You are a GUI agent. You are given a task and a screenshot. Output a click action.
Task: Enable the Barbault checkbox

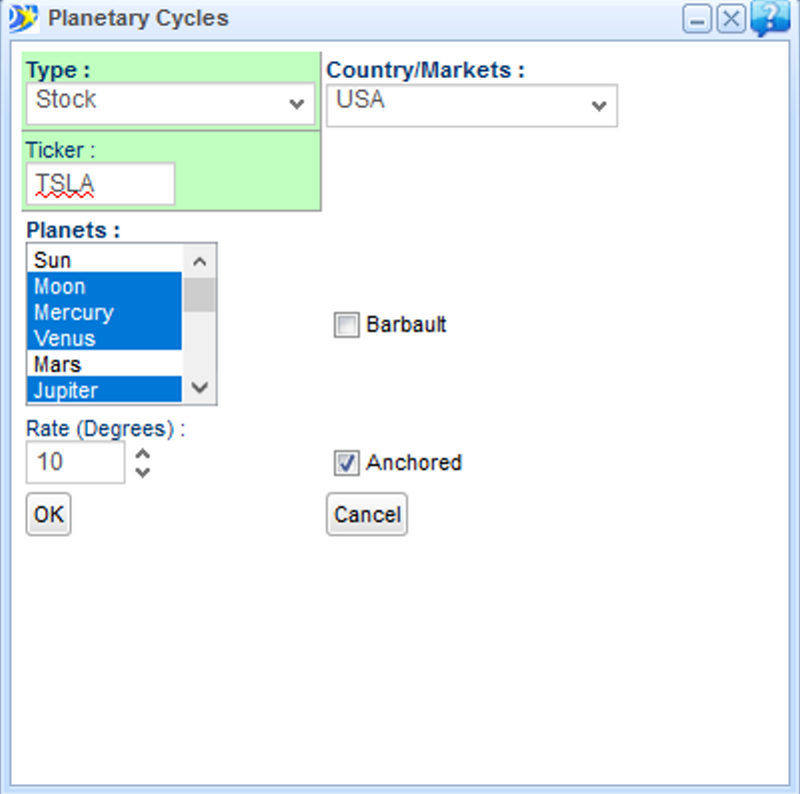(x=346, y=325)
